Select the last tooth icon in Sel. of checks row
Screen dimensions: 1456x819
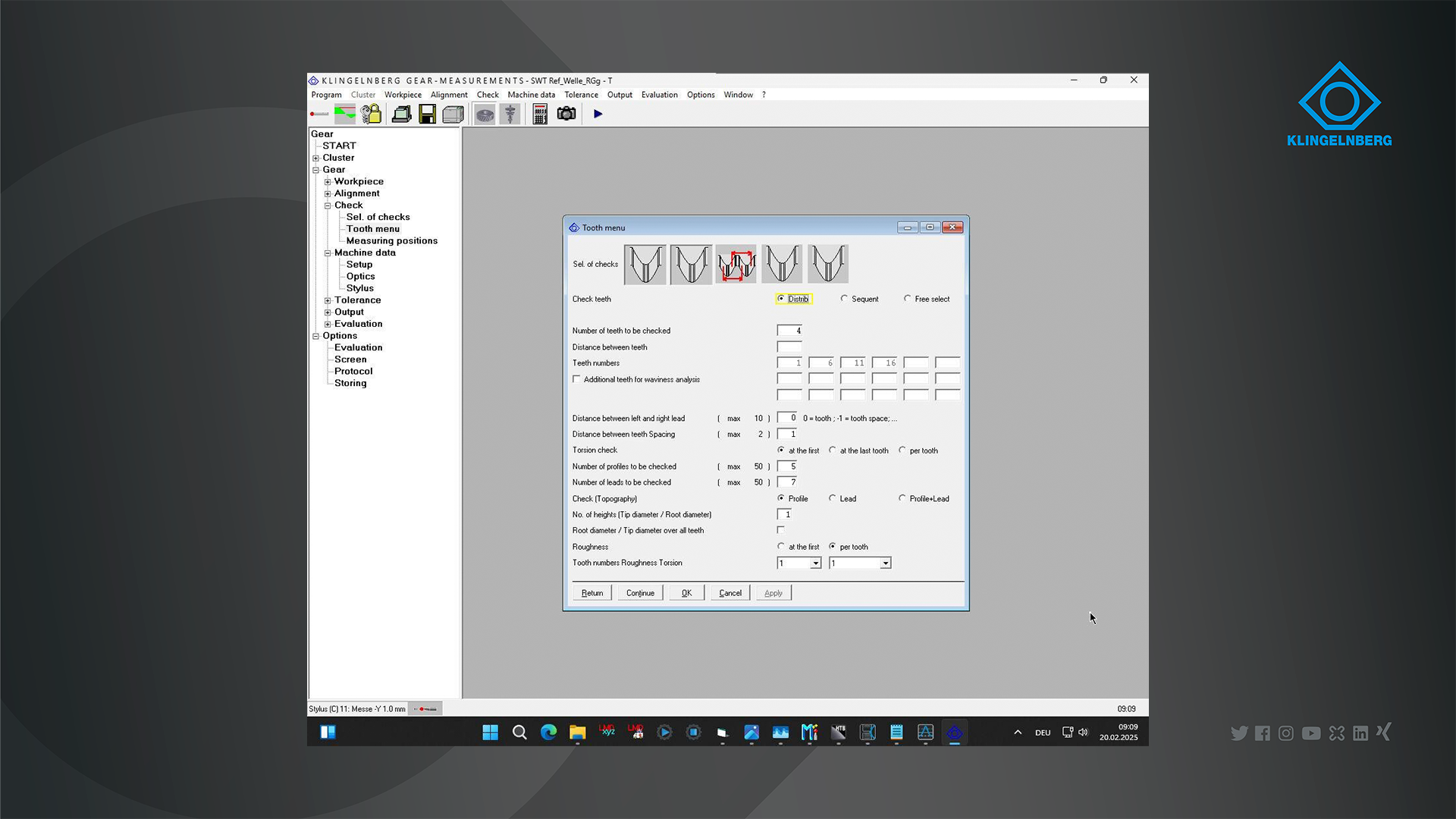827,265
